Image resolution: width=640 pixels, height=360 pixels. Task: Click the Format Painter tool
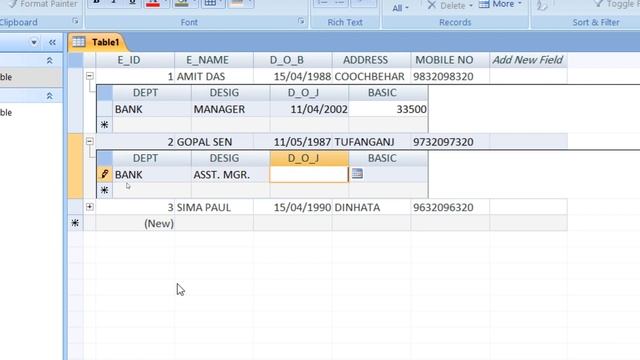(42, 4)
